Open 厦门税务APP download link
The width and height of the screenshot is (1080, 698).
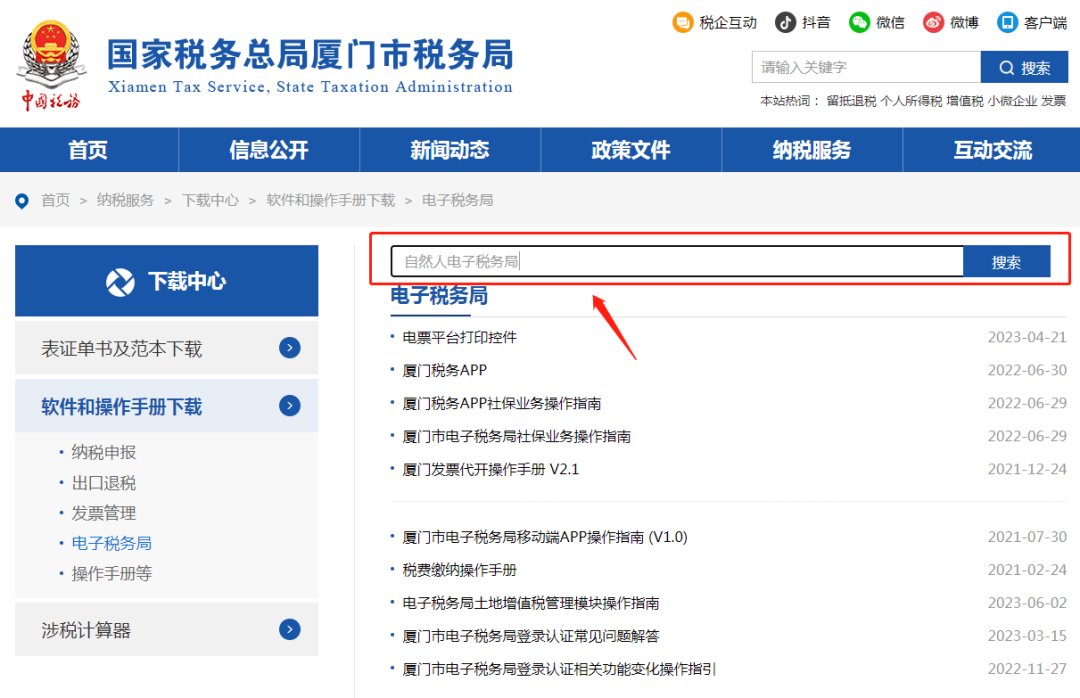pos(445,370)
